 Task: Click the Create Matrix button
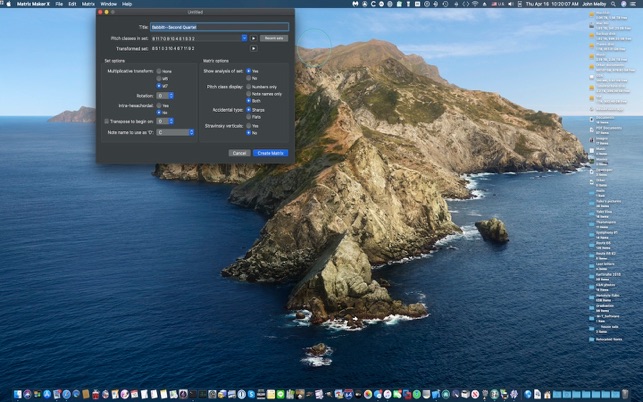pyautogui.click(x=270, y=153)
